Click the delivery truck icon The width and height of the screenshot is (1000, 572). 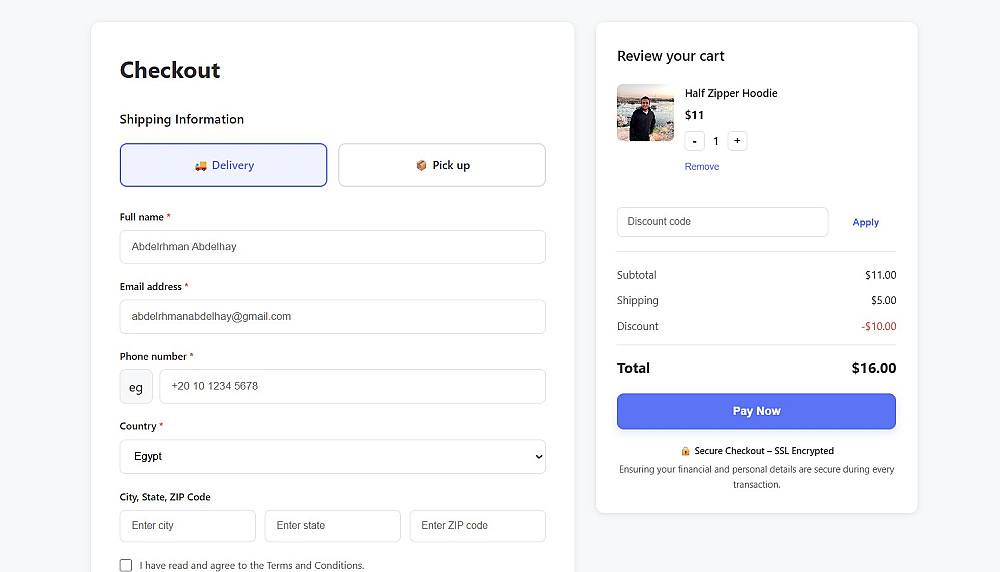pyautogui.click(x=201, y=166)
